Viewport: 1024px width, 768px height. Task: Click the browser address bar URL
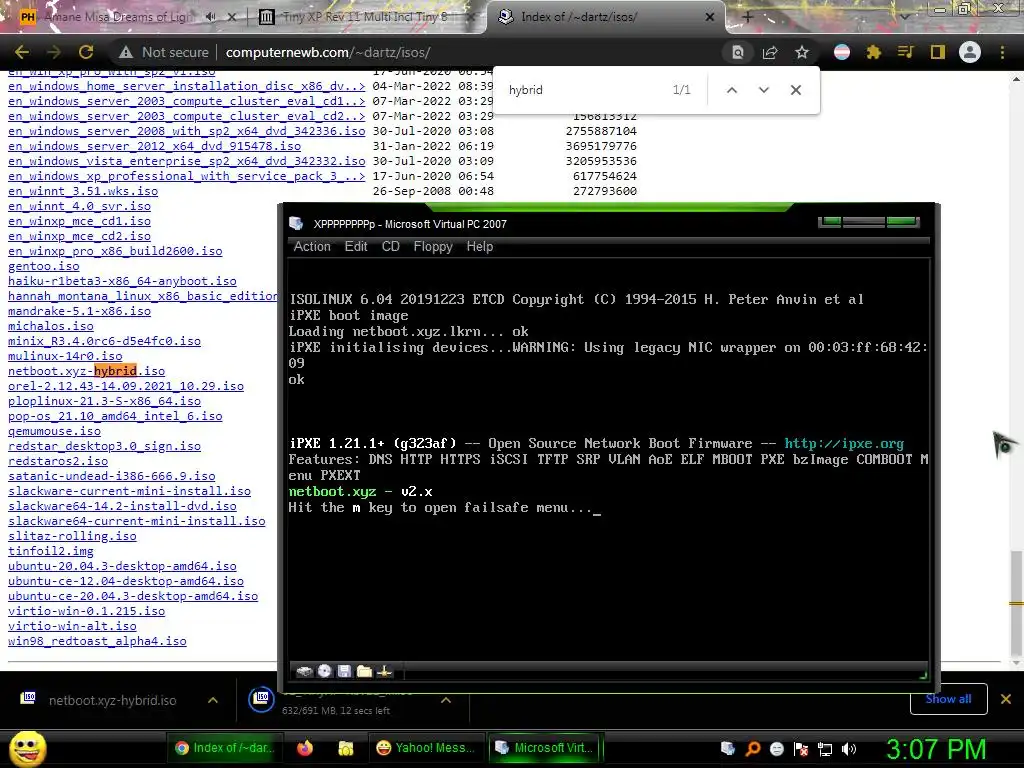[x=328, y=52]
